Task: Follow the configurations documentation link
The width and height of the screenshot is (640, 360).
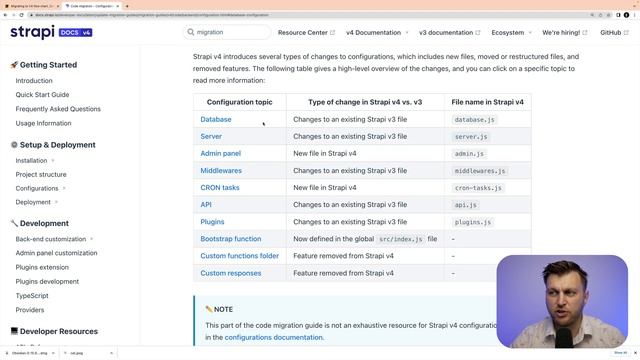Action: [x=273, y=337]
